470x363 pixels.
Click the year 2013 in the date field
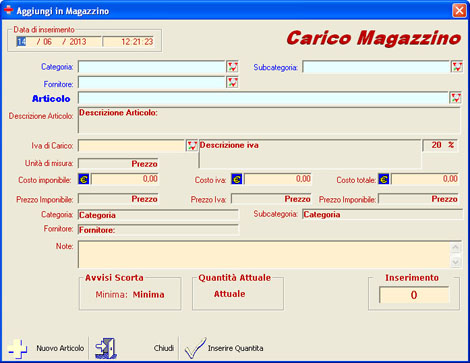pos(78,42)
